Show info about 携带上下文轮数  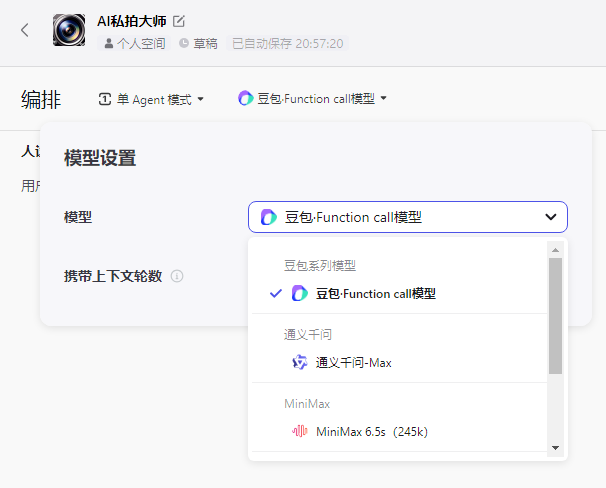(x=177, y=276)
